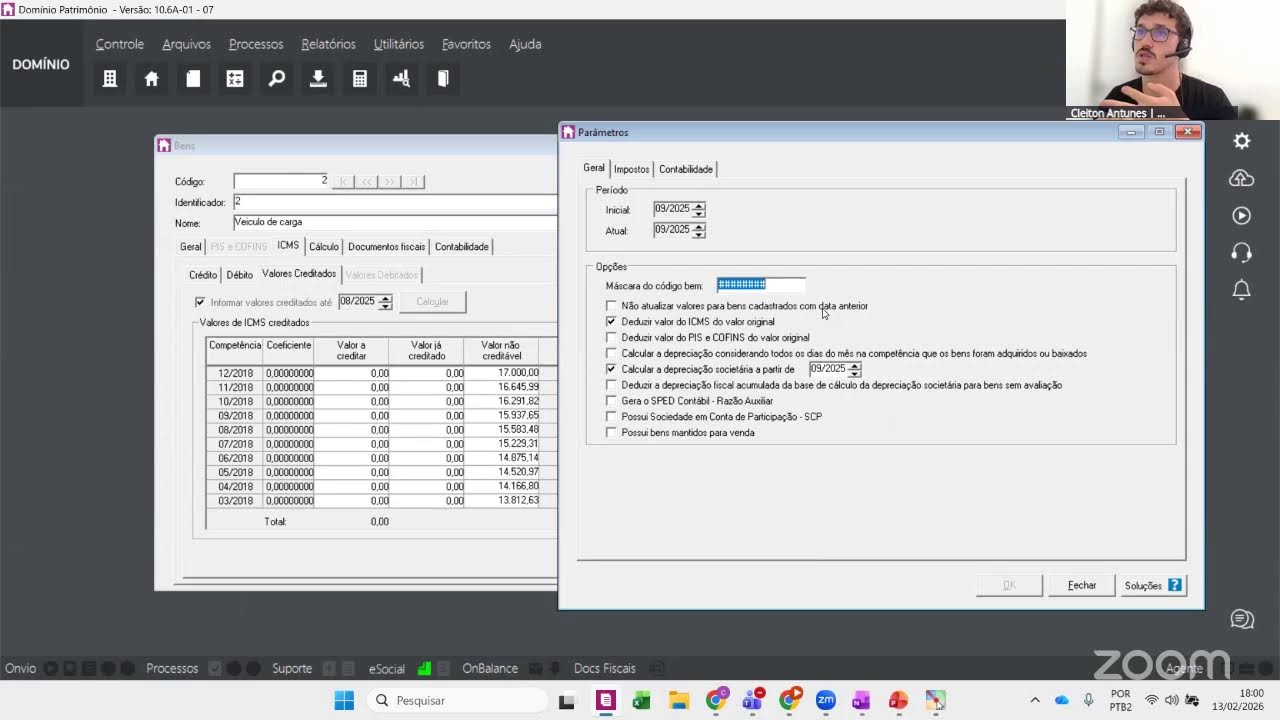Switch to the Impostos tab
This screenshot has width=1280, height=720.
631,169
